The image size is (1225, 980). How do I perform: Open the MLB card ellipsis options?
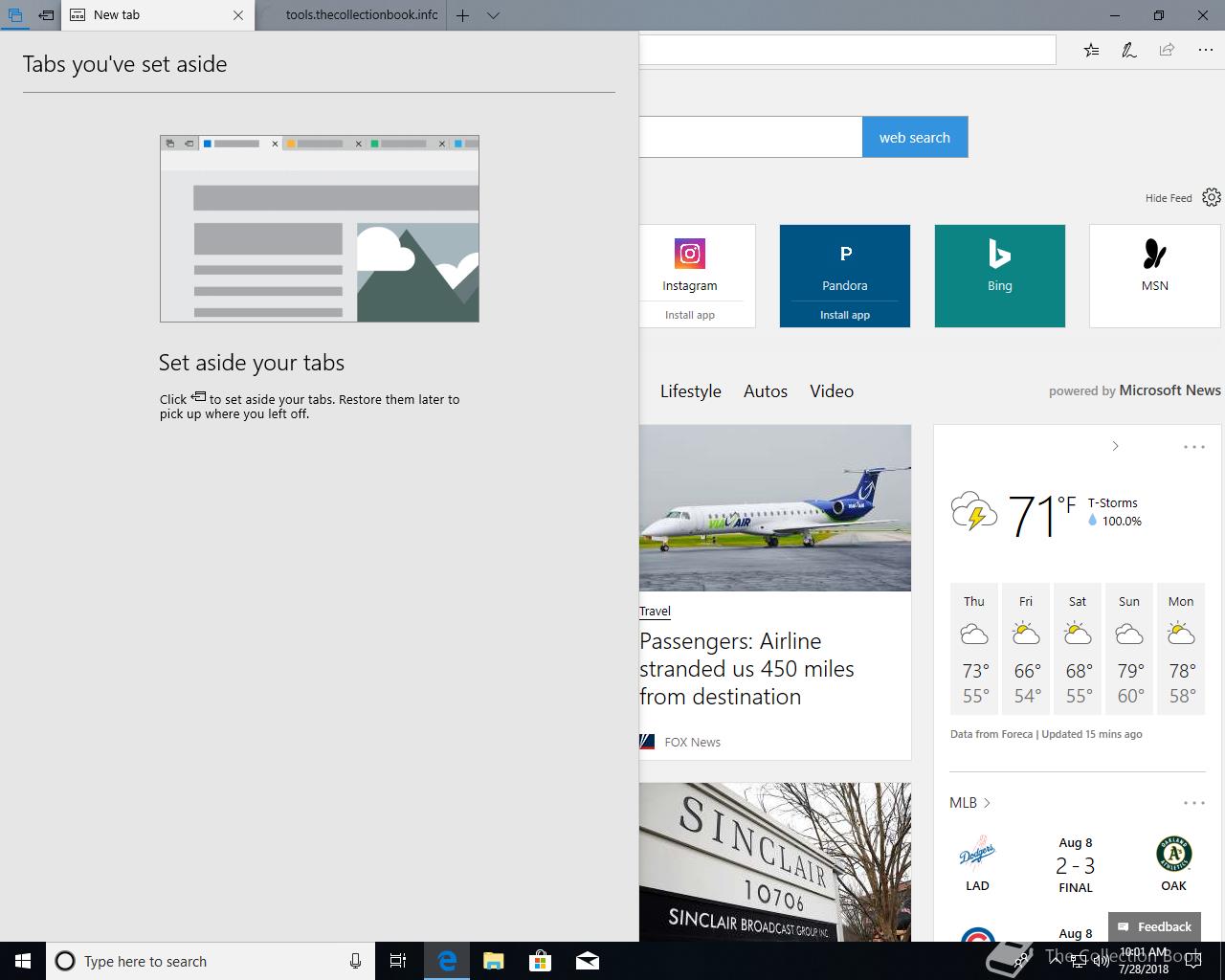coord(1193,803)
